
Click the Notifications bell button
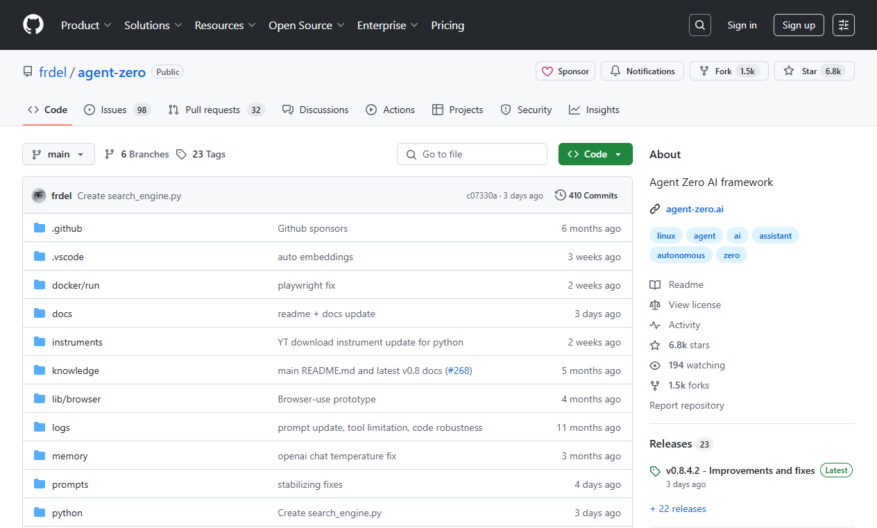point(642,71)
